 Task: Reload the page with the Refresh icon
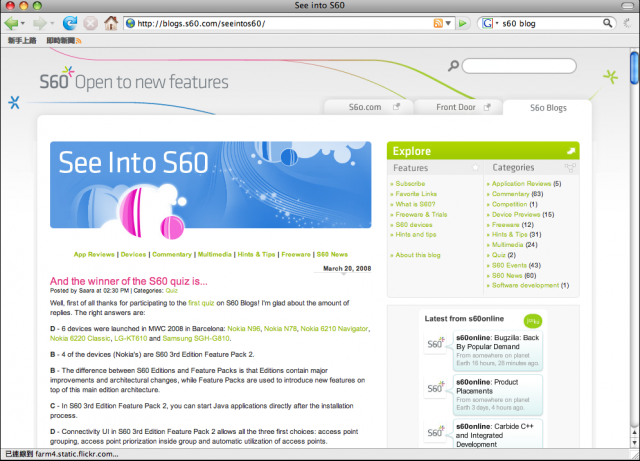click(x=70, y=23)
